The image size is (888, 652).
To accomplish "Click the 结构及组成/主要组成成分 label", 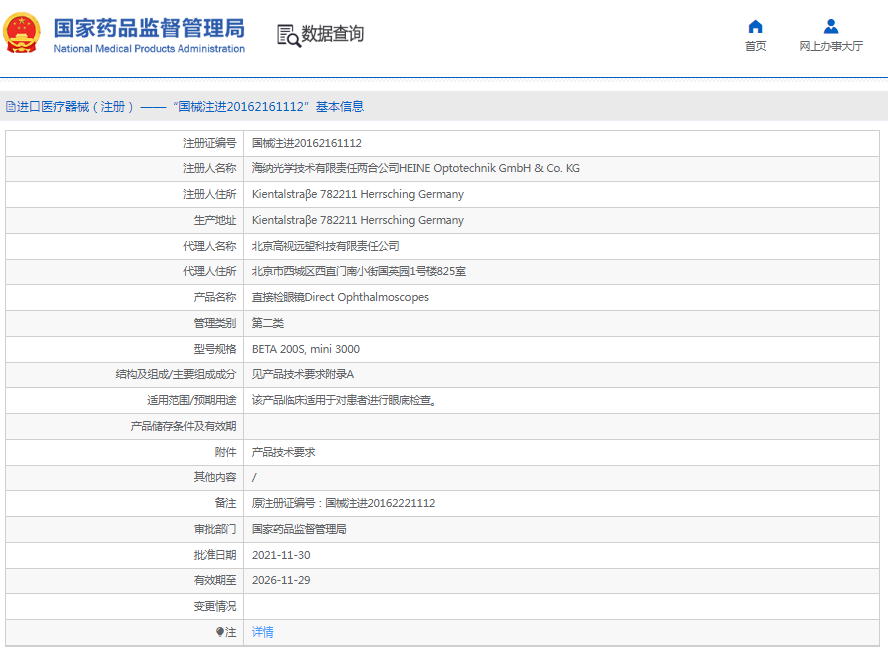I will [176, 374].
